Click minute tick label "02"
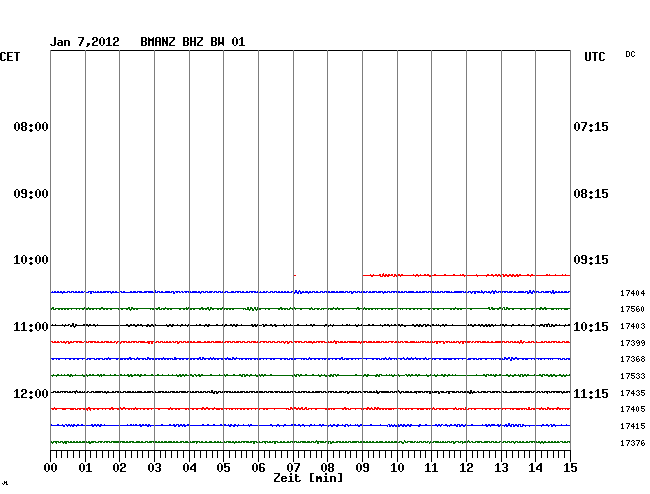 pyautogui.click(x=119, y=468)
